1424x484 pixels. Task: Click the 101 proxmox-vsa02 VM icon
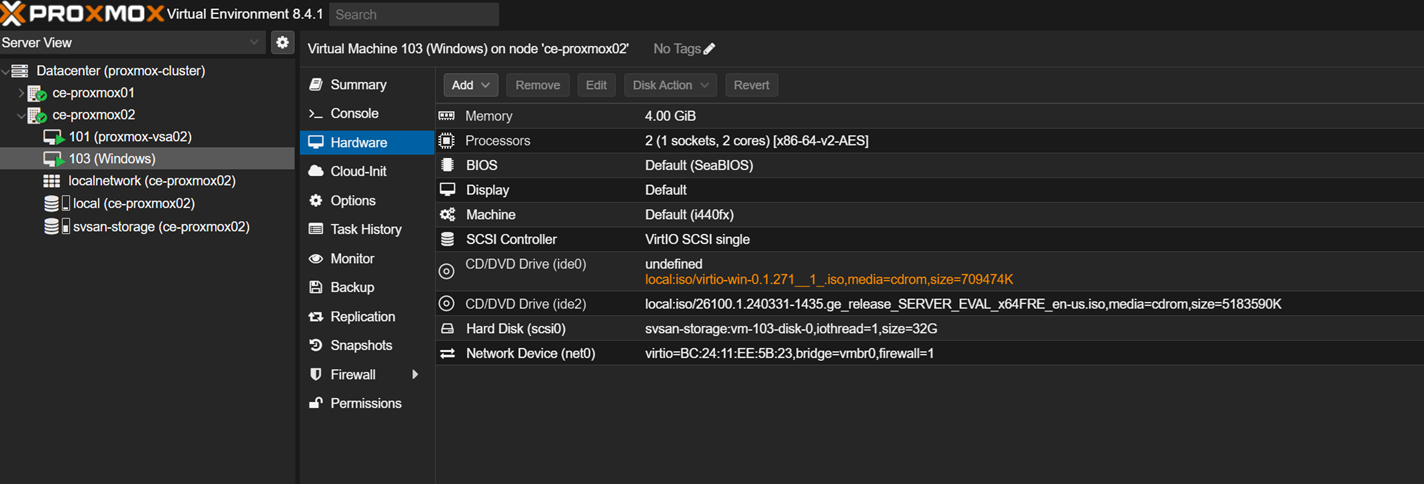53,137
